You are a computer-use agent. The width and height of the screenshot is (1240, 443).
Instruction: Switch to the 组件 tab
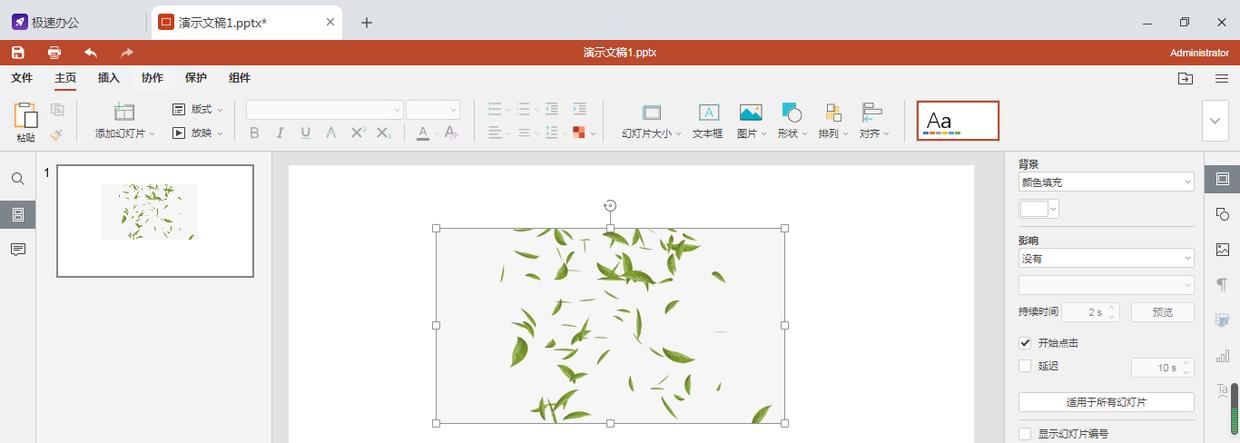point(240,78)
